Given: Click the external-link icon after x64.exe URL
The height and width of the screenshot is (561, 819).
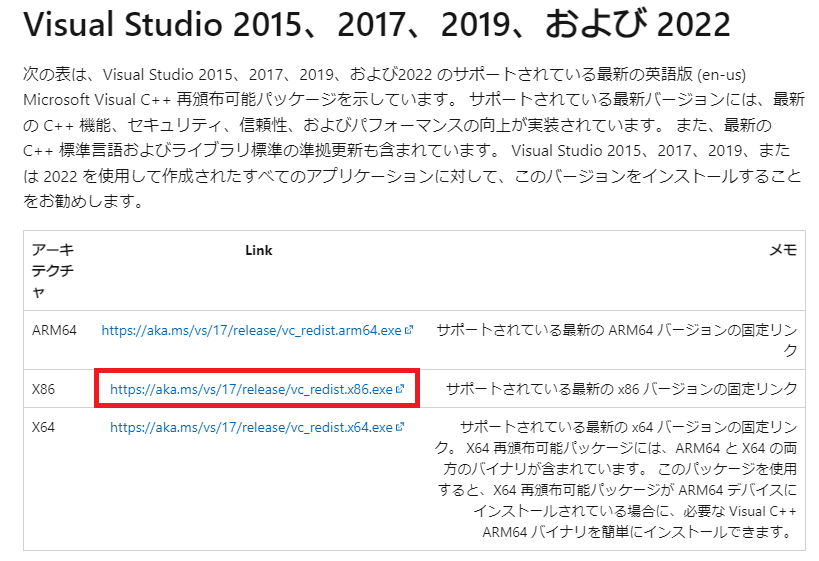Looking at the screenshot, I should (x=400, y=427).
